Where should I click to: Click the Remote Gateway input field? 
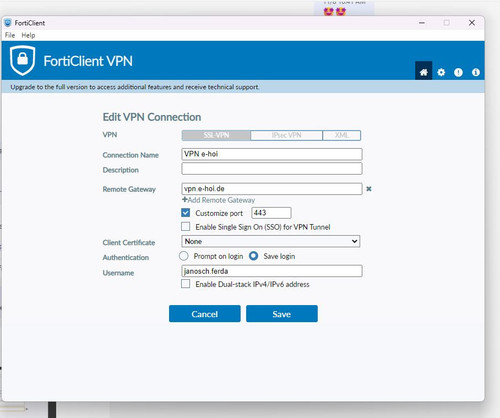point(272,189)
